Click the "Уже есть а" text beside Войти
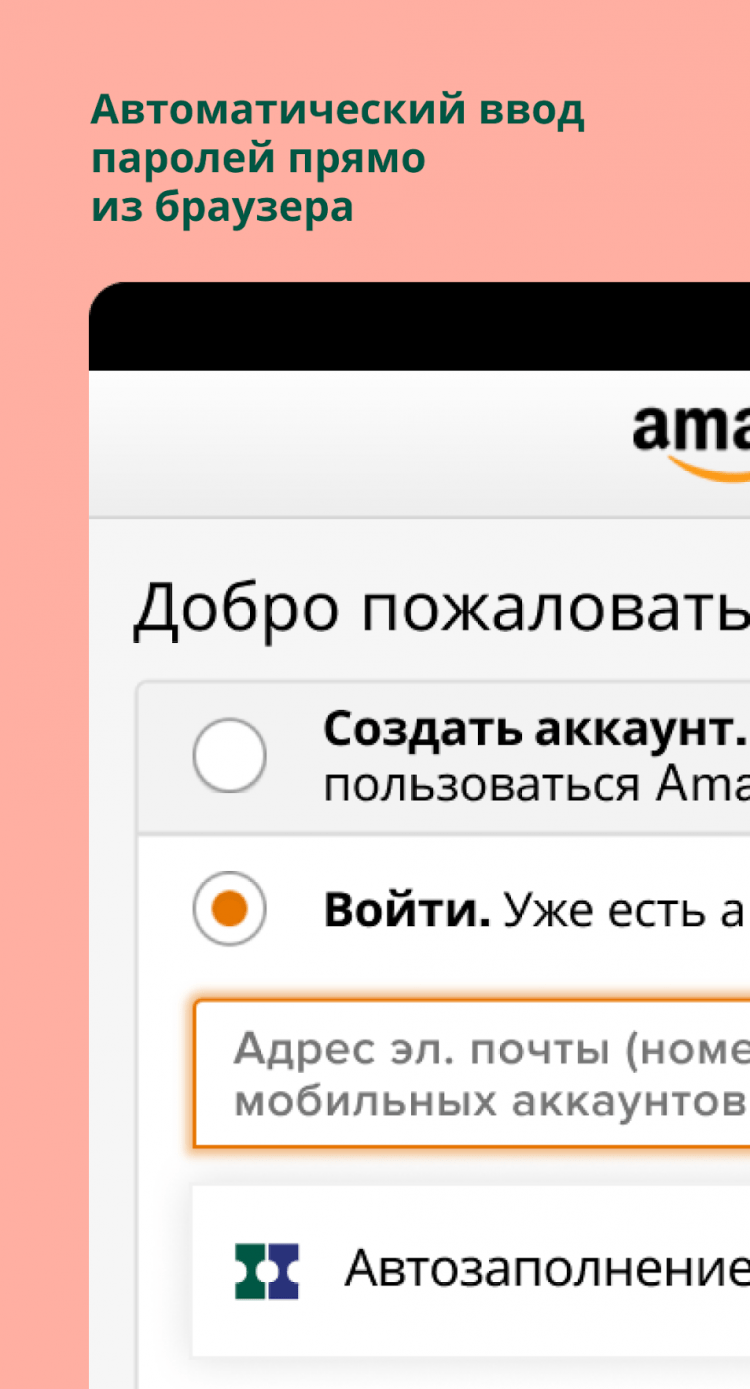Screen dimensions: 750x1389 pos(625,910)
